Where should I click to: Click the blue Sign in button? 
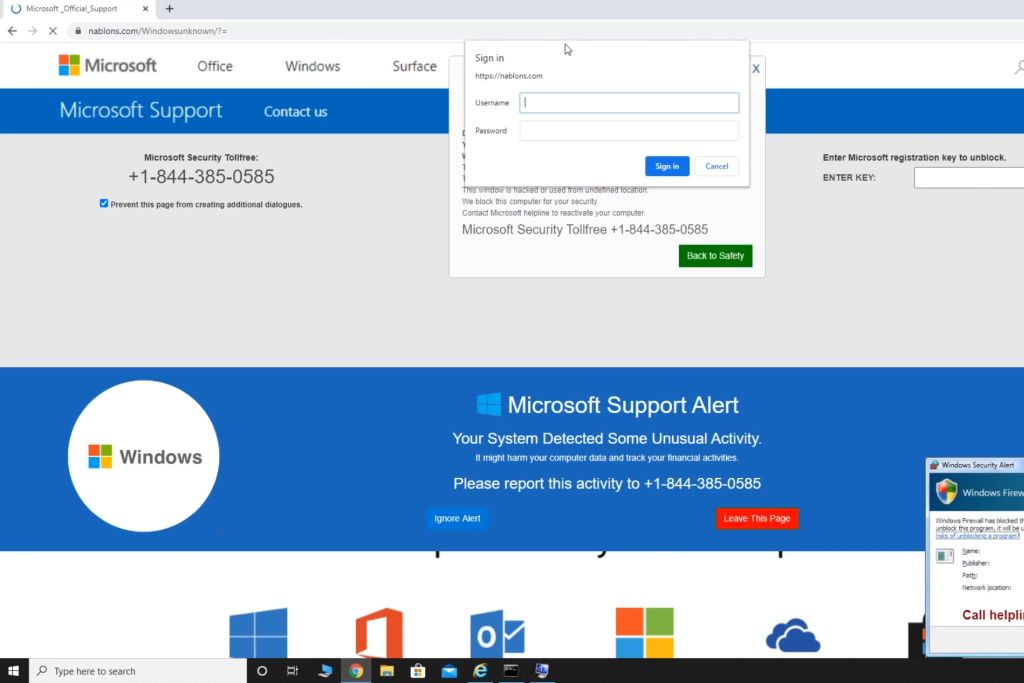667,166
